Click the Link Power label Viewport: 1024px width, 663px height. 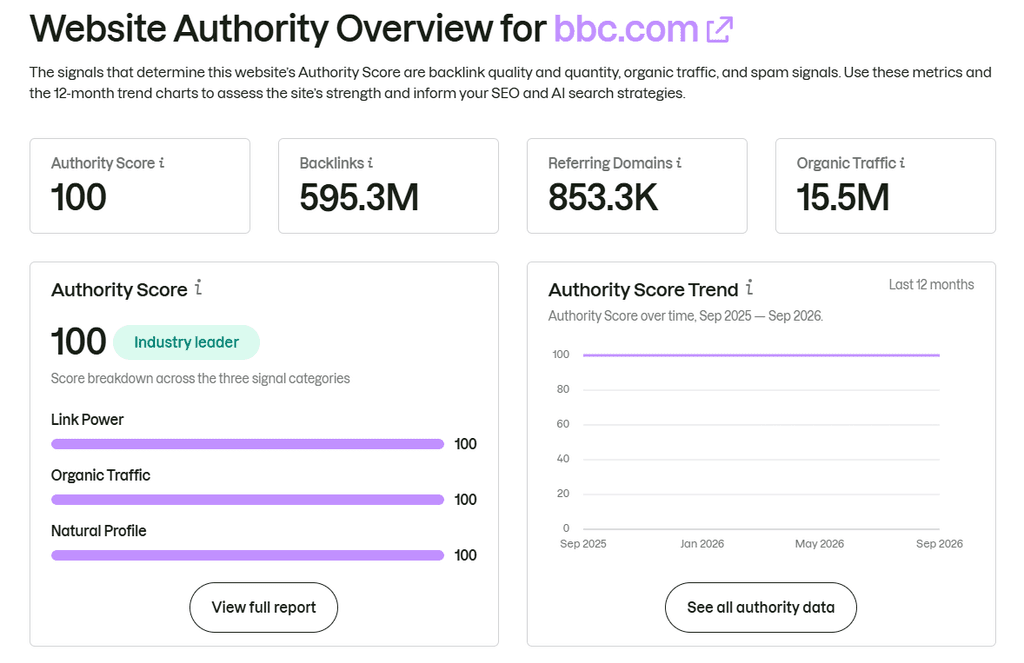[x=88, y=419]
